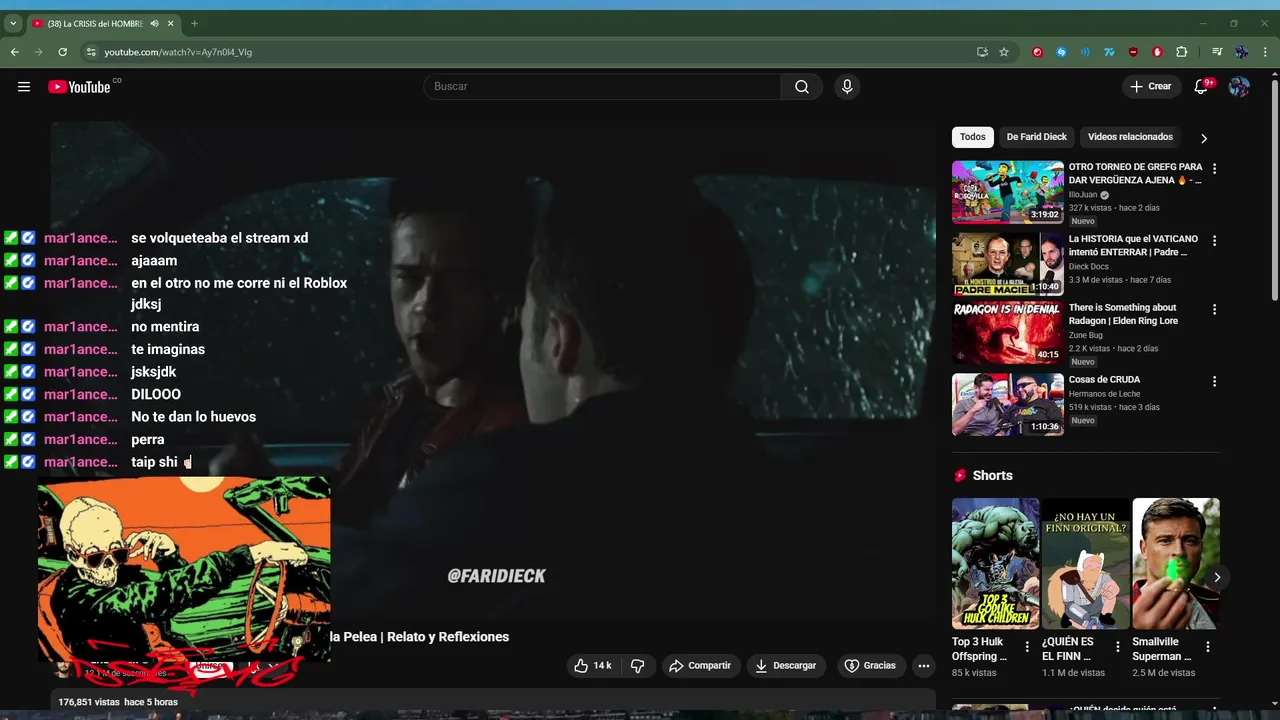The image size is (1280, 720).
Task: Click the Buscar search field
Action: 602,87
